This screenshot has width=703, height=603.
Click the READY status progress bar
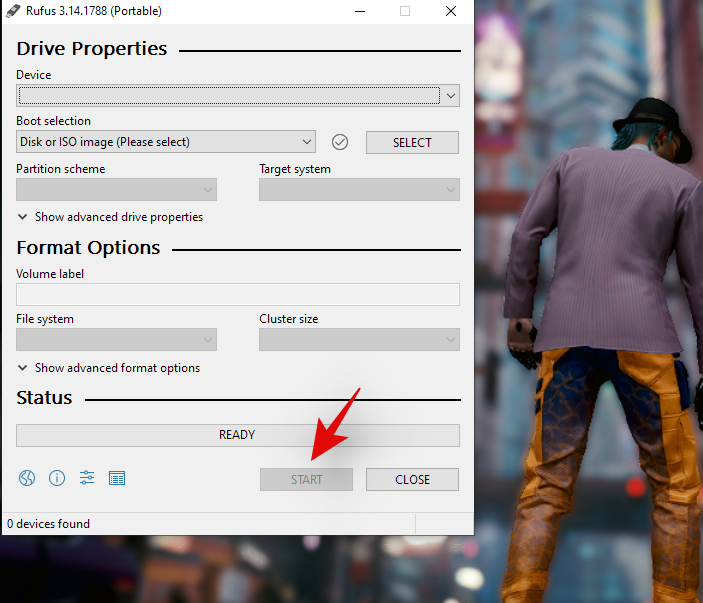click(x=238, y=435)
